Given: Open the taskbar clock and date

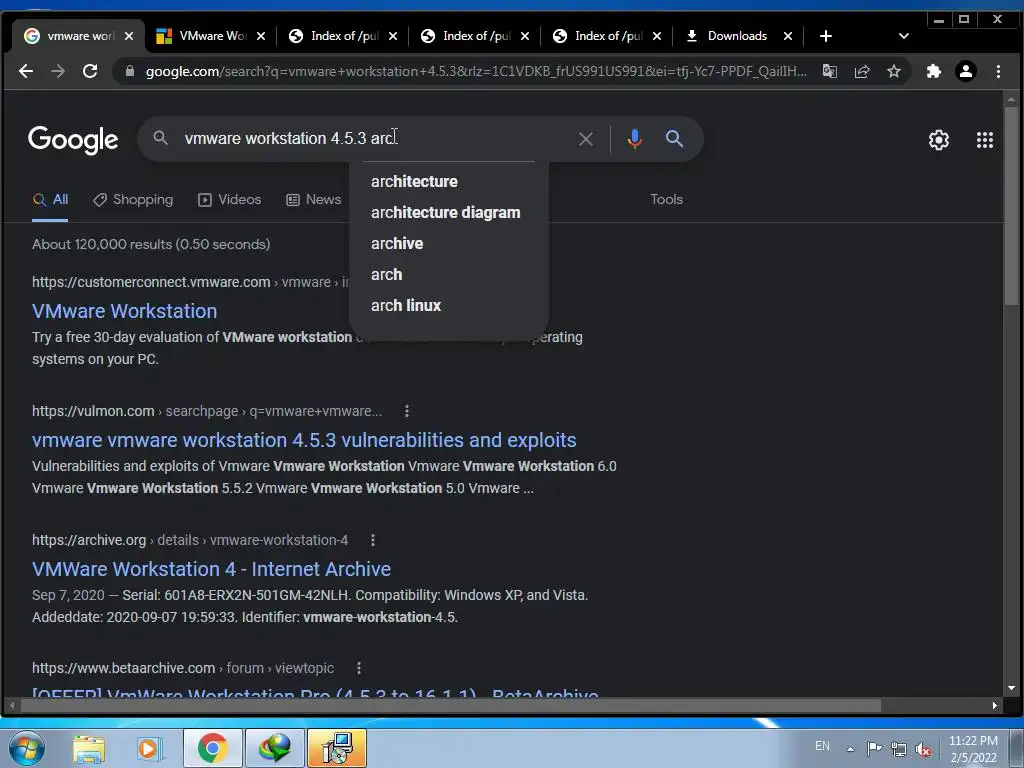Looking at the screenshot, I should pos(973,749).
